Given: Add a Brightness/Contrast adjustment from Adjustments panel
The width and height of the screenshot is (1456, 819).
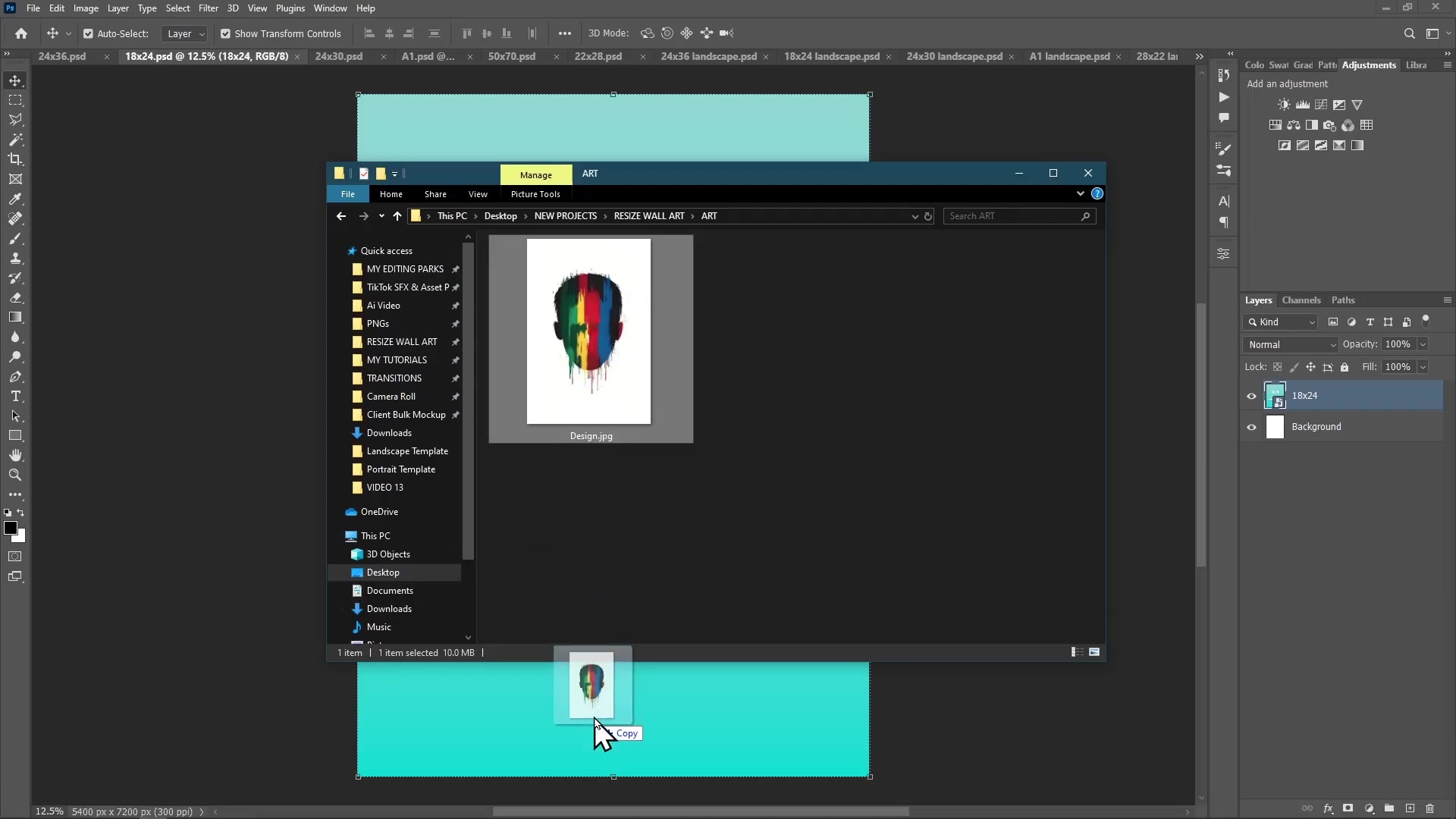Looking at the screenshot, I should (1284, 105).
